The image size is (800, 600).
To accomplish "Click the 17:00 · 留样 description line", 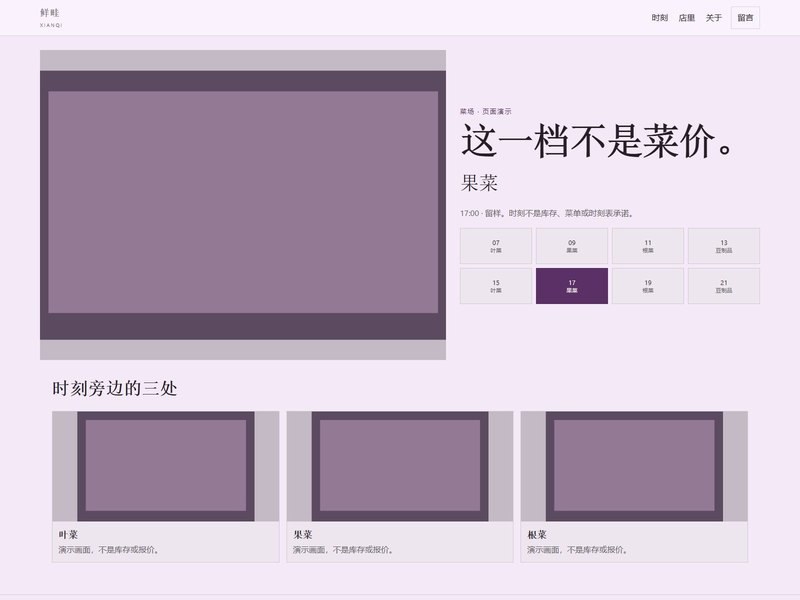I will click(x=547, y=213).
